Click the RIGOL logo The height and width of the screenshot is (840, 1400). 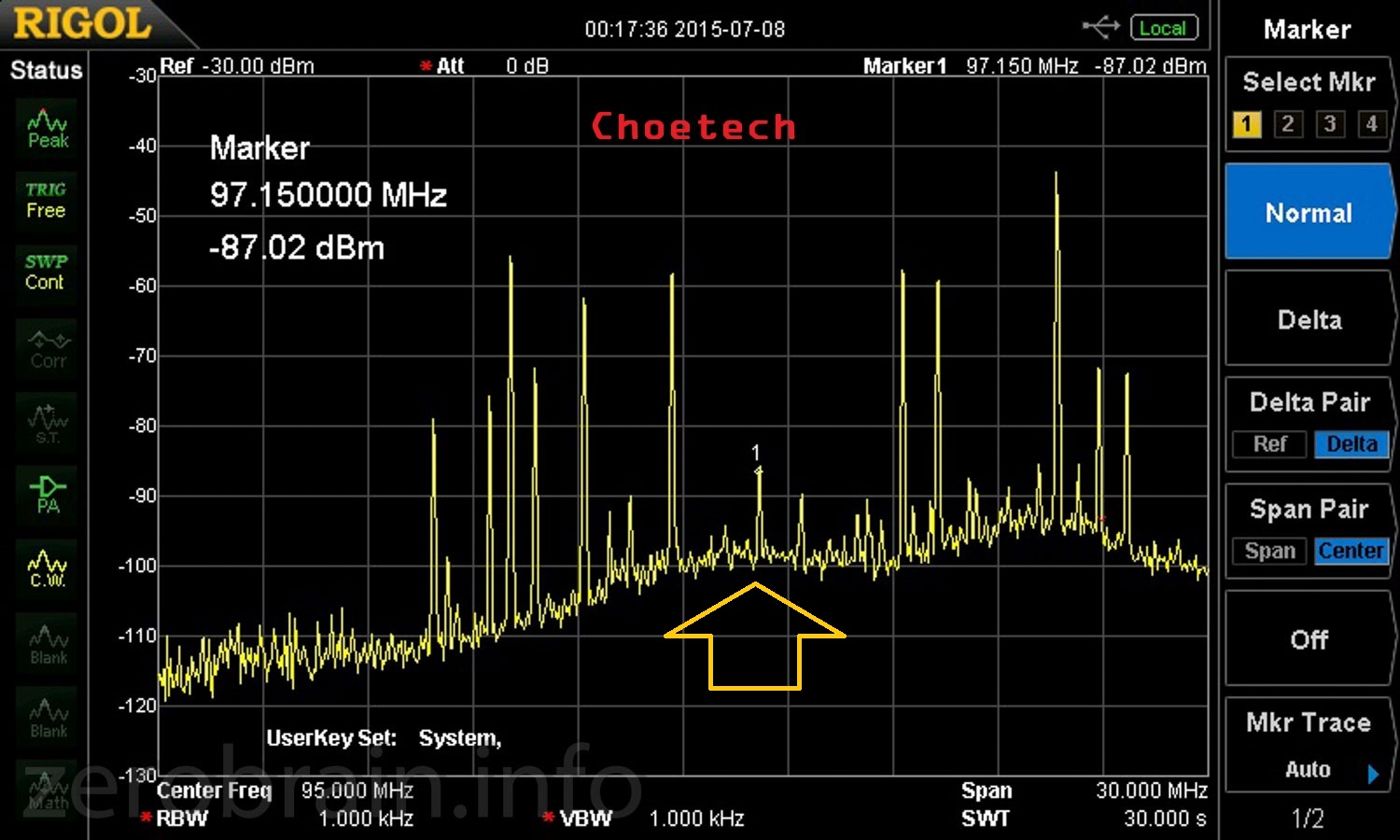(83, 23)
